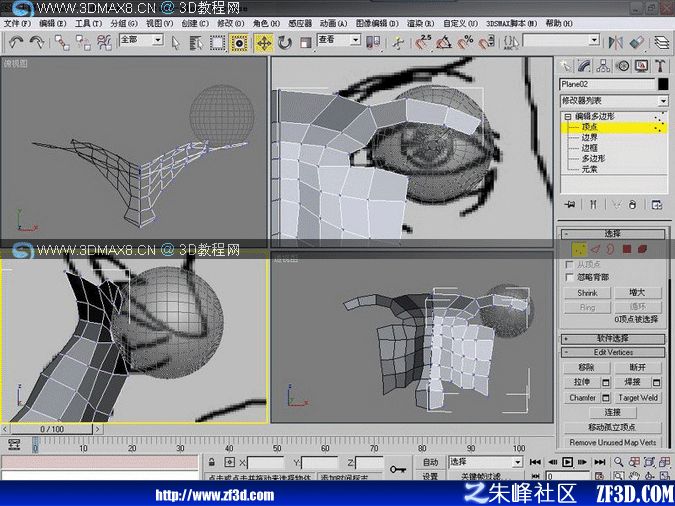The height and width of the screenshot is (506, 675).
Task: Activate the Select and Scale tool
Action: [306, 43]
